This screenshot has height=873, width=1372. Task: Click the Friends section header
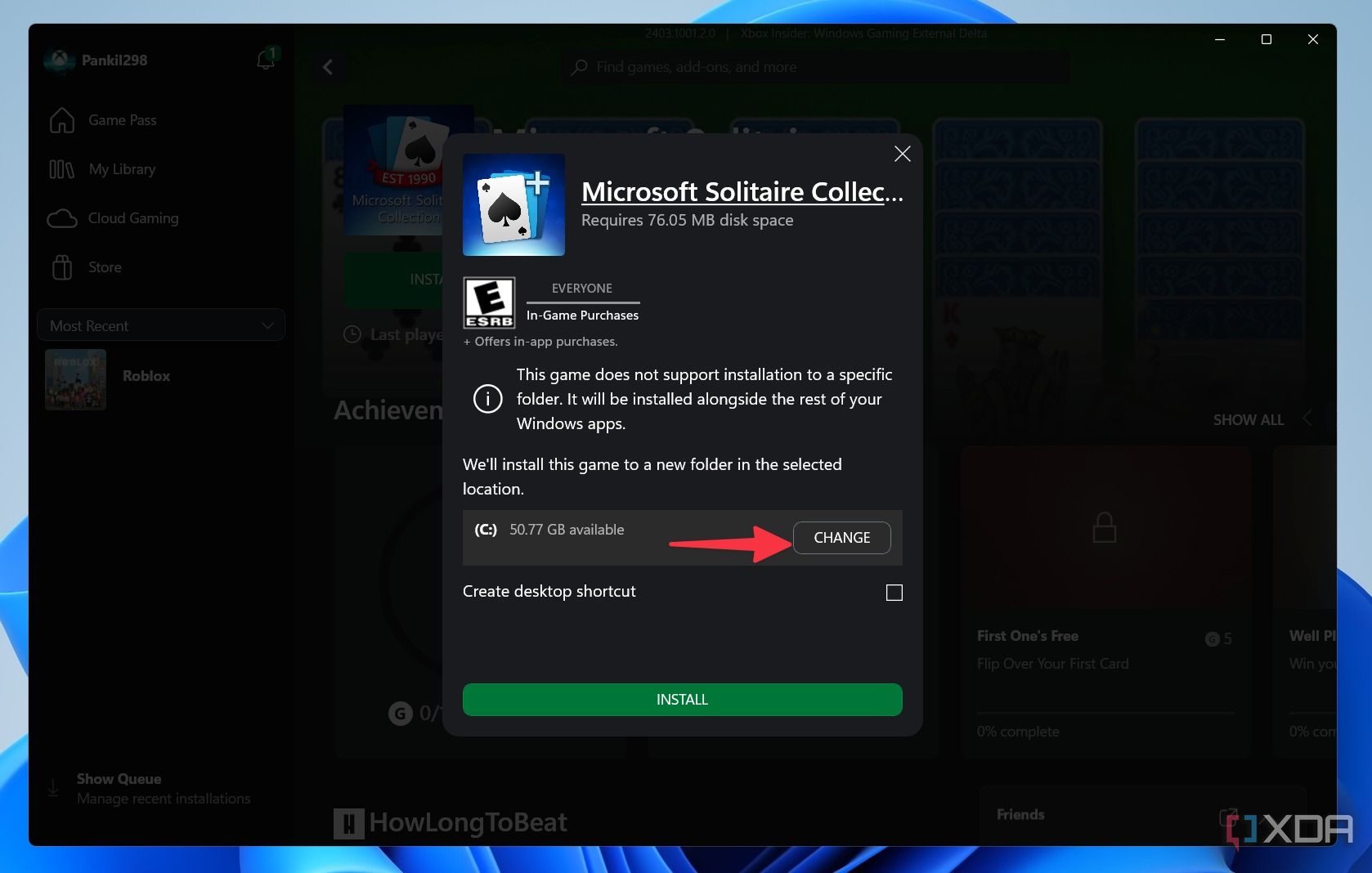click(1020, 815)
